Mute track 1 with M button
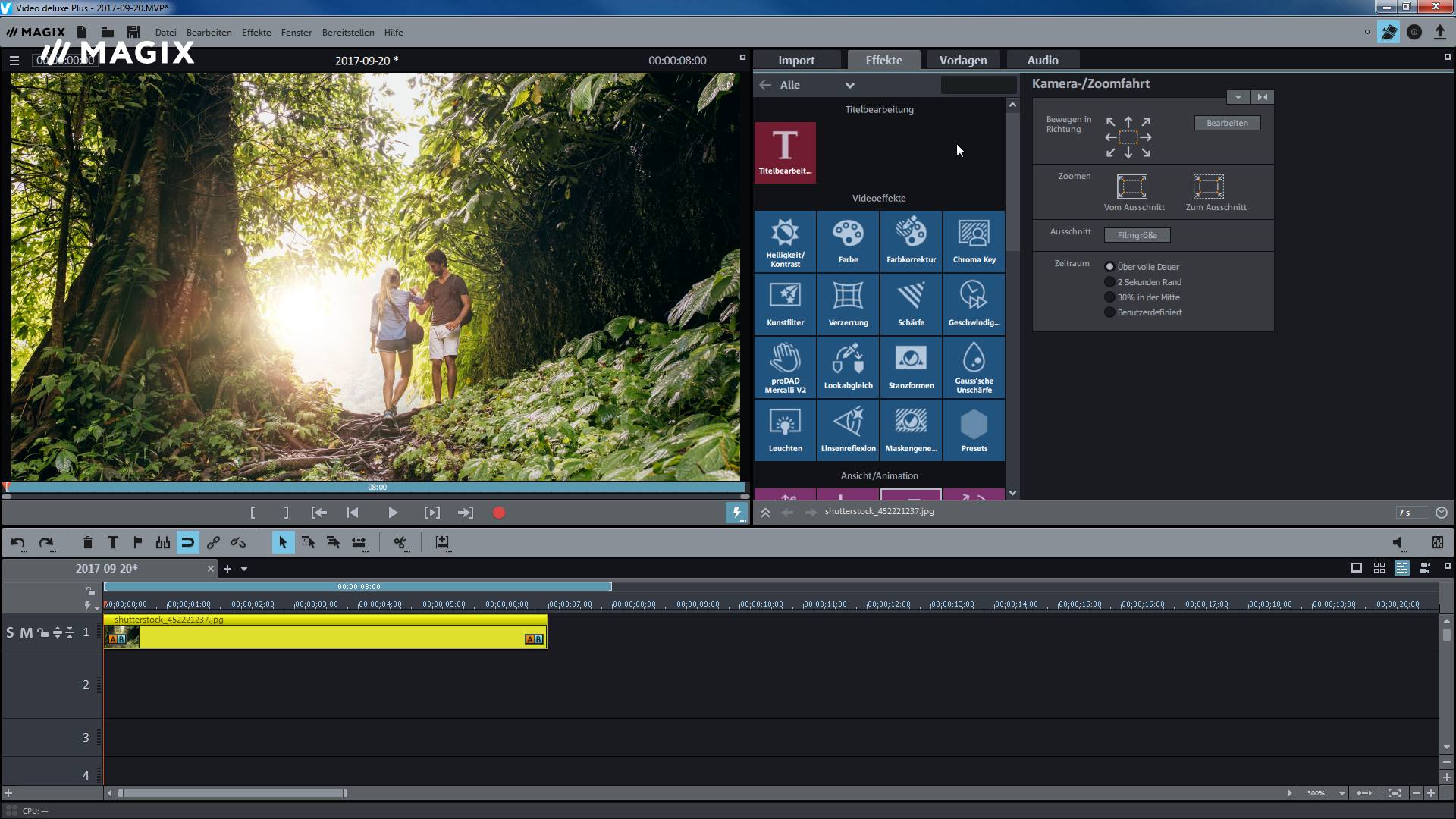 point(27,632)
